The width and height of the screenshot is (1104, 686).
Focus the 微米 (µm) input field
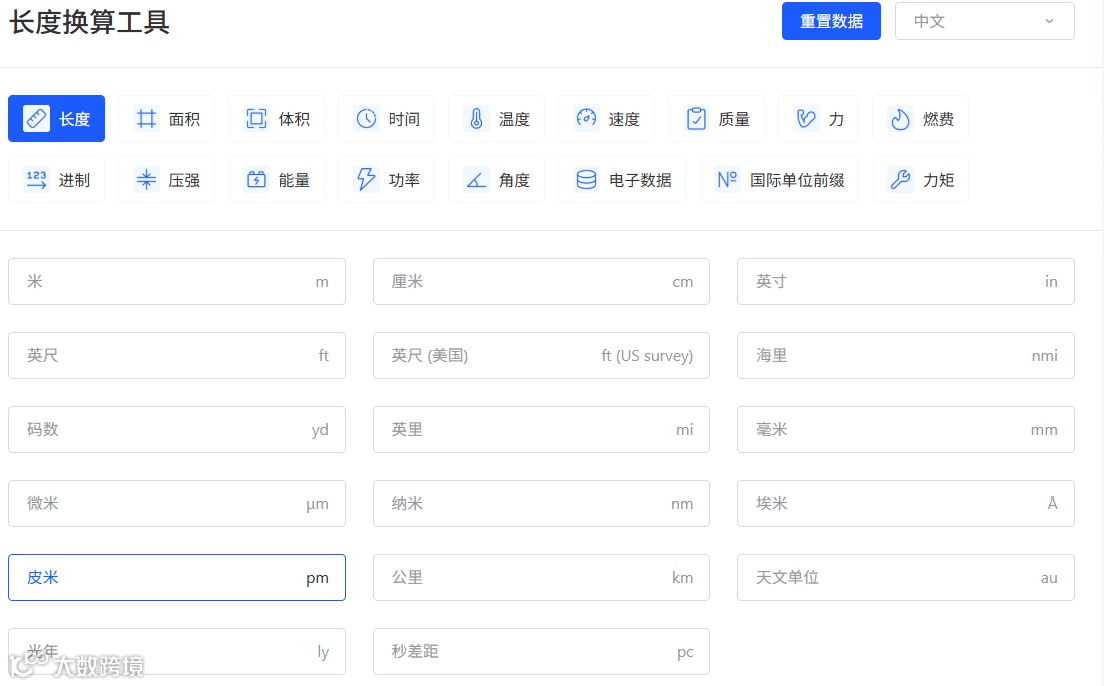tap(177, 504)
